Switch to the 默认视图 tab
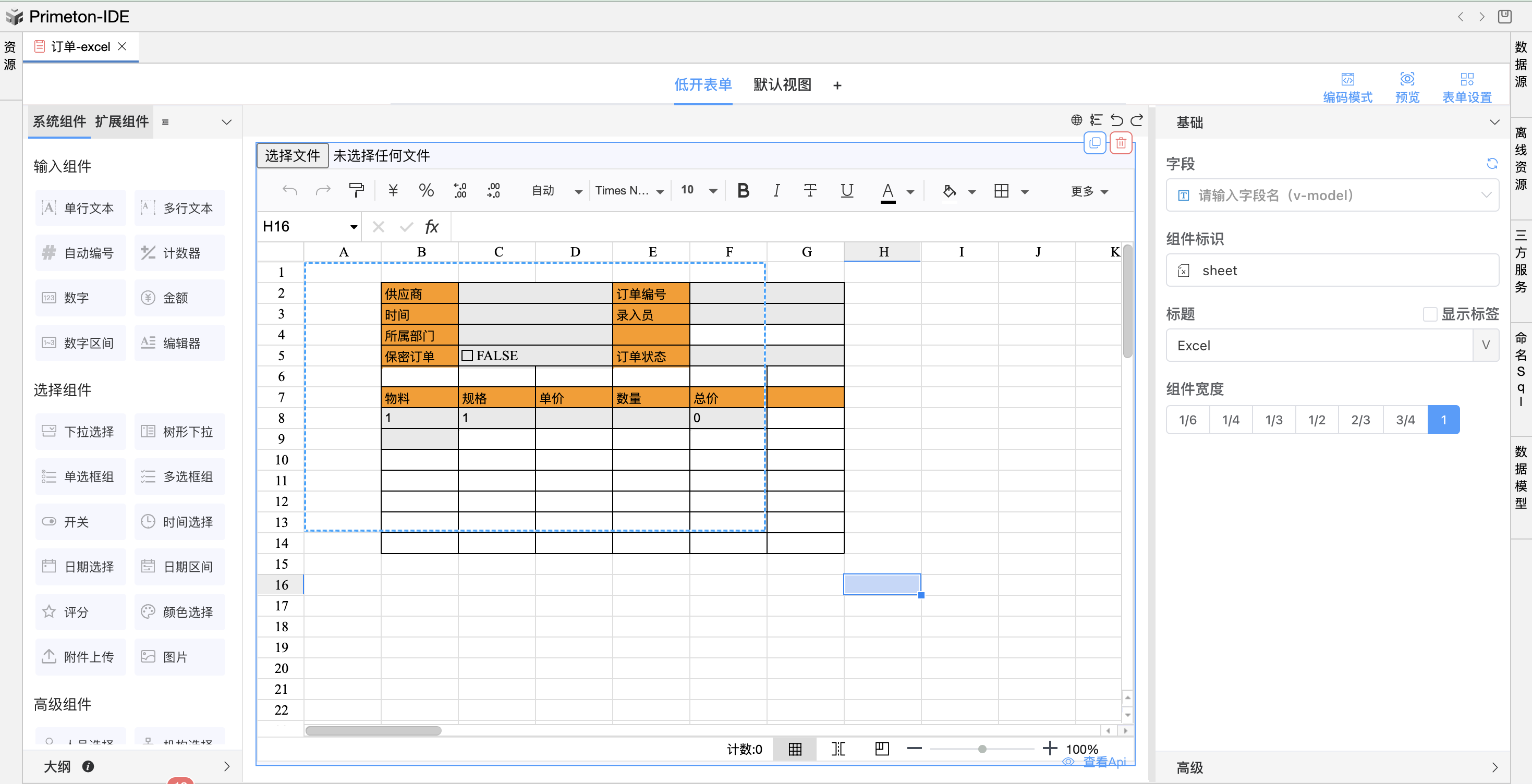1532x784 pixels. [782, 84]
